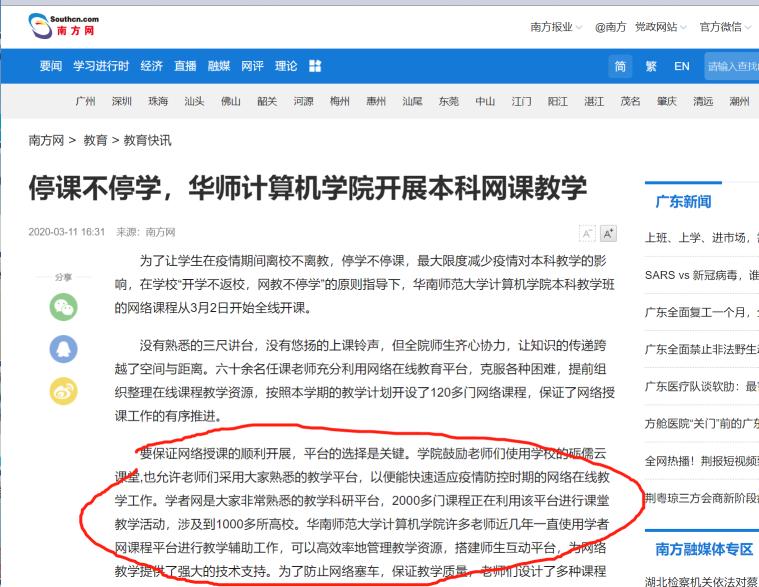The width and height of the screenshot is (759, 587).
Task: Click the Southcn.com 南方网 logo
Action: click(63, 24)
